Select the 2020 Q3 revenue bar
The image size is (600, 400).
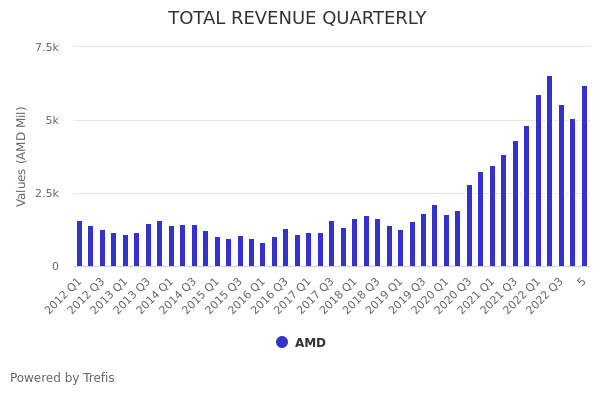[x=469, y=226]
